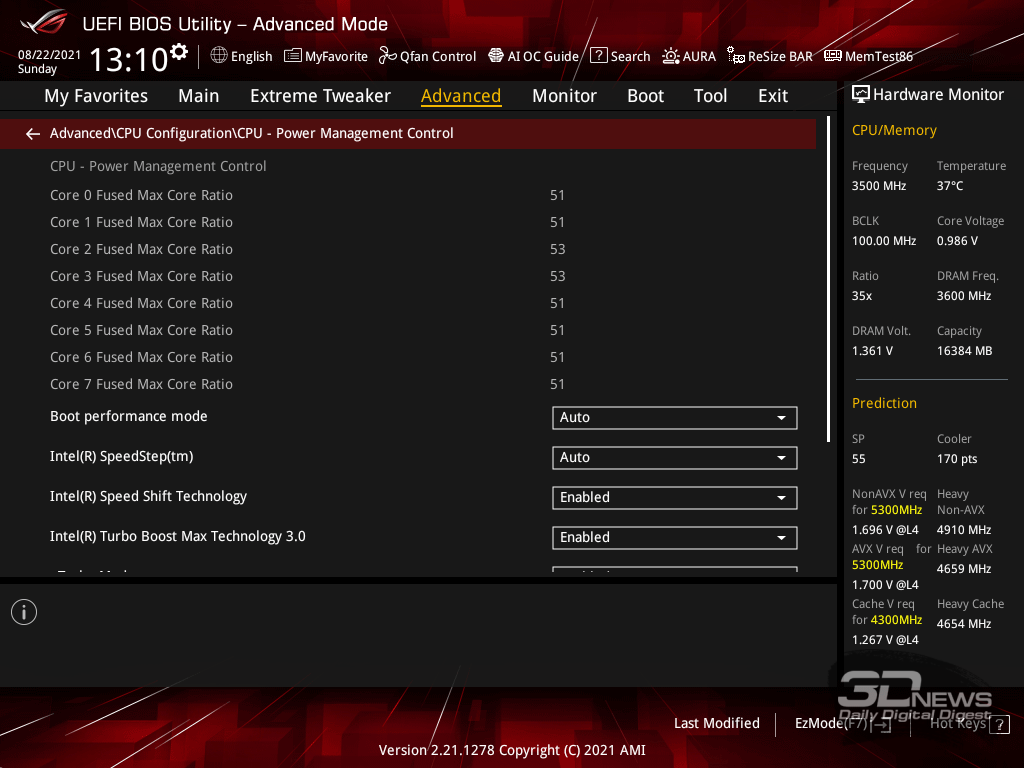Viewport: 1024px width, 768px height.
Task: Click the Hot Keys question mark icon
Action: 999,724
